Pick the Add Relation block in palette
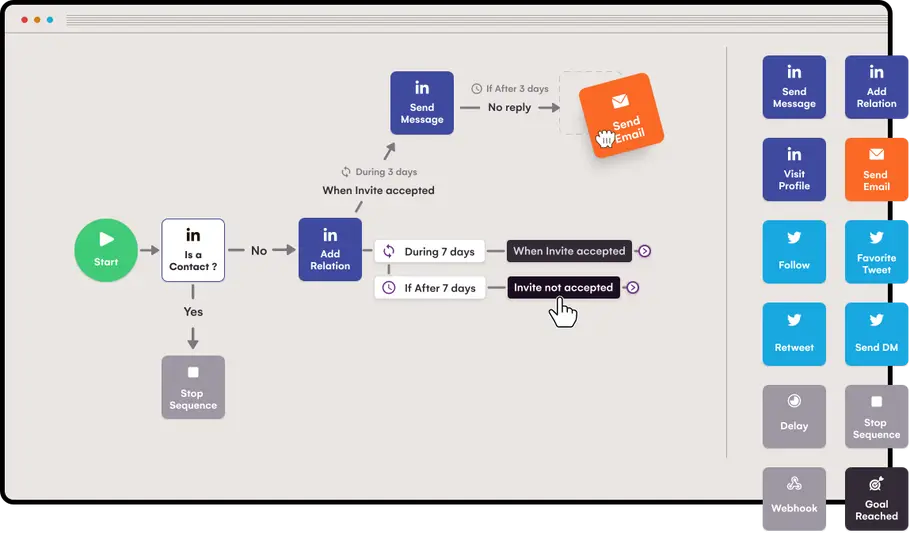The image size is (910, 533). [876, 87]
